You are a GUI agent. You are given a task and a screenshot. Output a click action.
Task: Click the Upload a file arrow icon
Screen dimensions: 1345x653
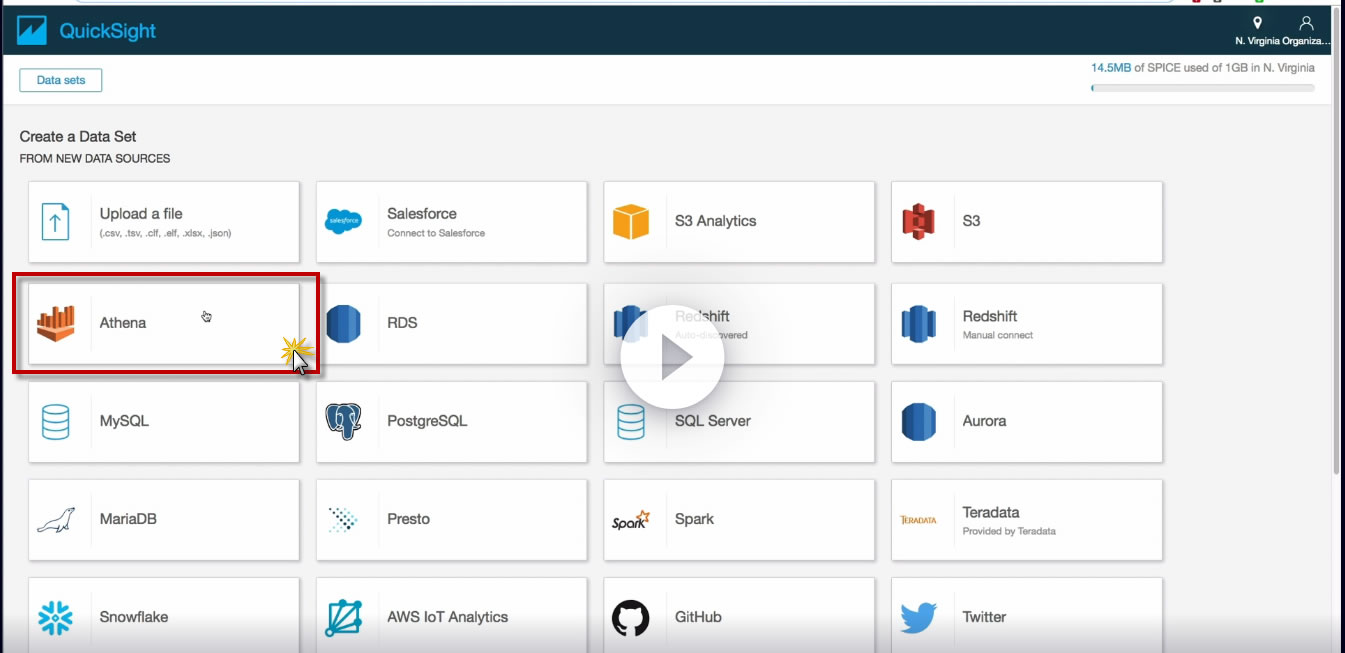56,221
